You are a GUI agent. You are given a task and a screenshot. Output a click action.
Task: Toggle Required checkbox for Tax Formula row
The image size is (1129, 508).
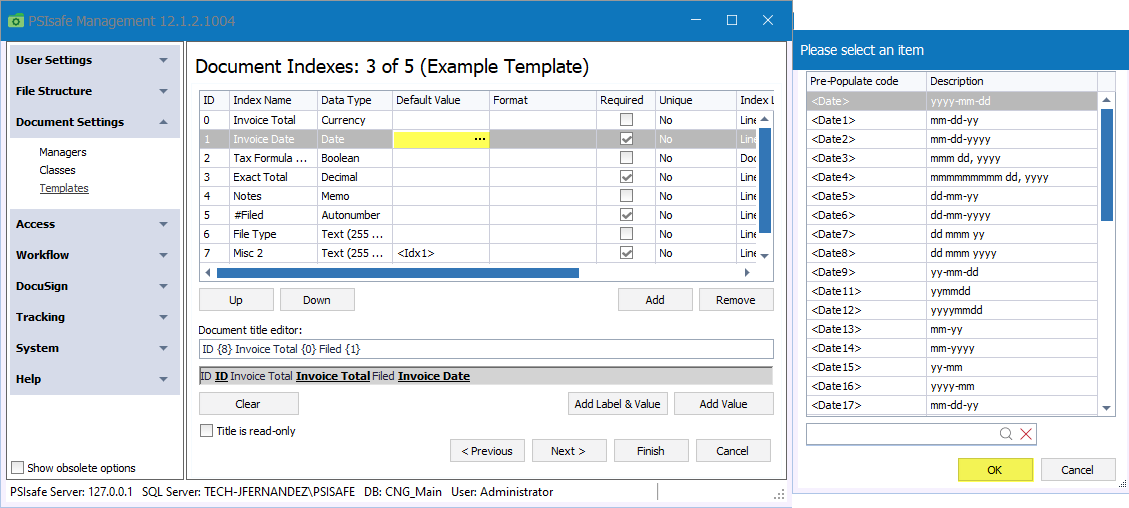[627, 158]
